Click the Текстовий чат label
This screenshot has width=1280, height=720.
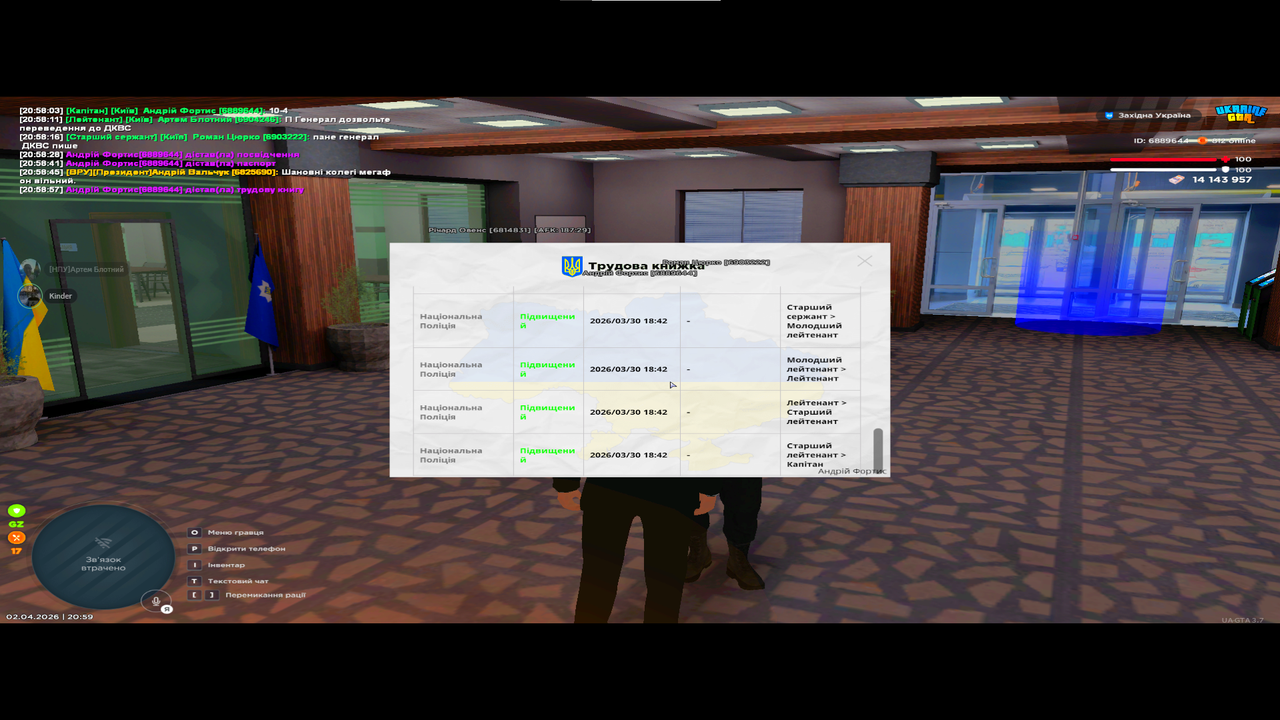coord(238,581)
